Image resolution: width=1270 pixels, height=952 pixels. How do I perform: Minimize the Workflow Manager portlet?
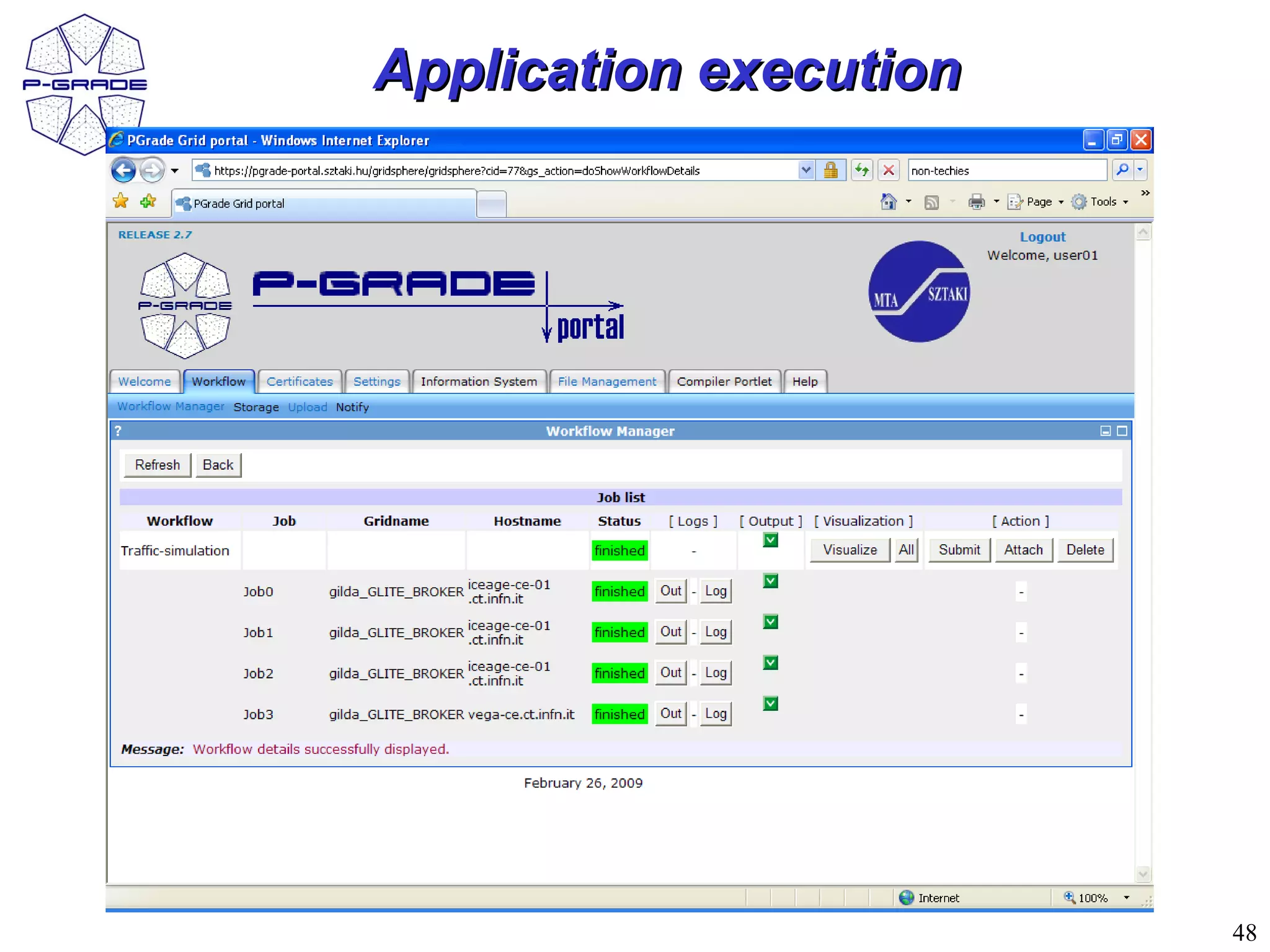pyautogui.click(x=1105, y=431)
